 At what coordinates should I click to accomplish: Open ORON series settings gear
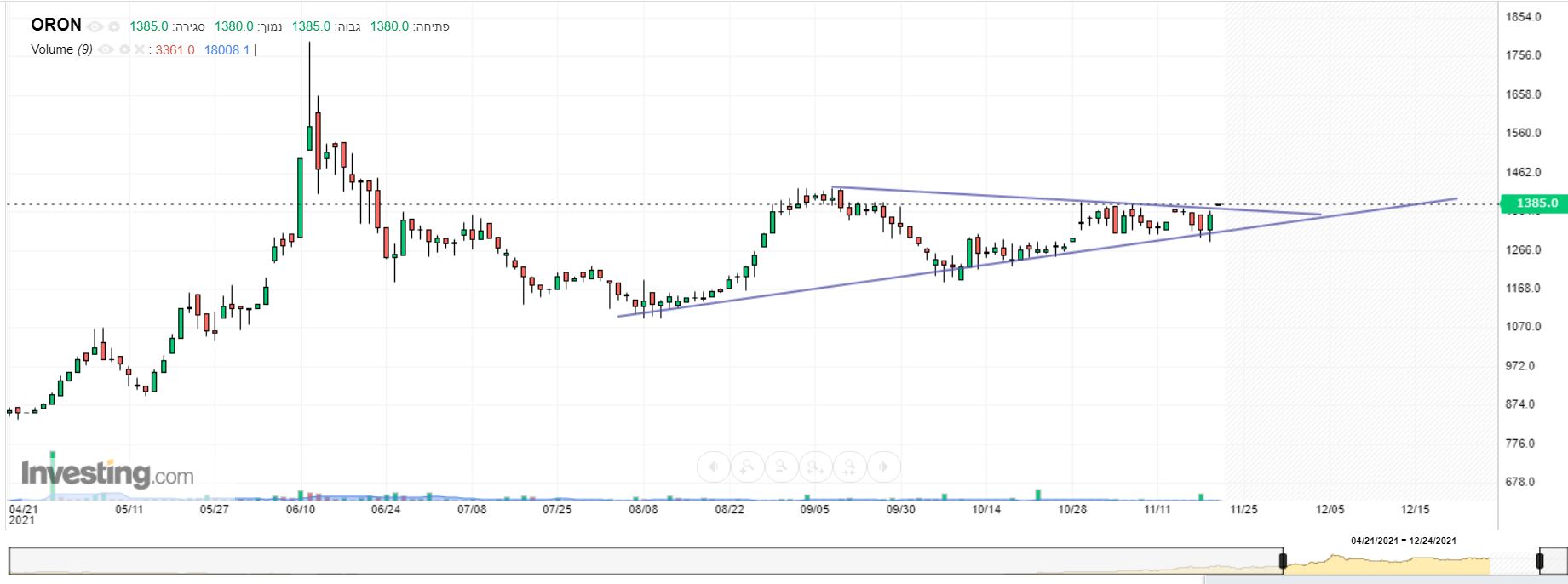tap(113, 26)
